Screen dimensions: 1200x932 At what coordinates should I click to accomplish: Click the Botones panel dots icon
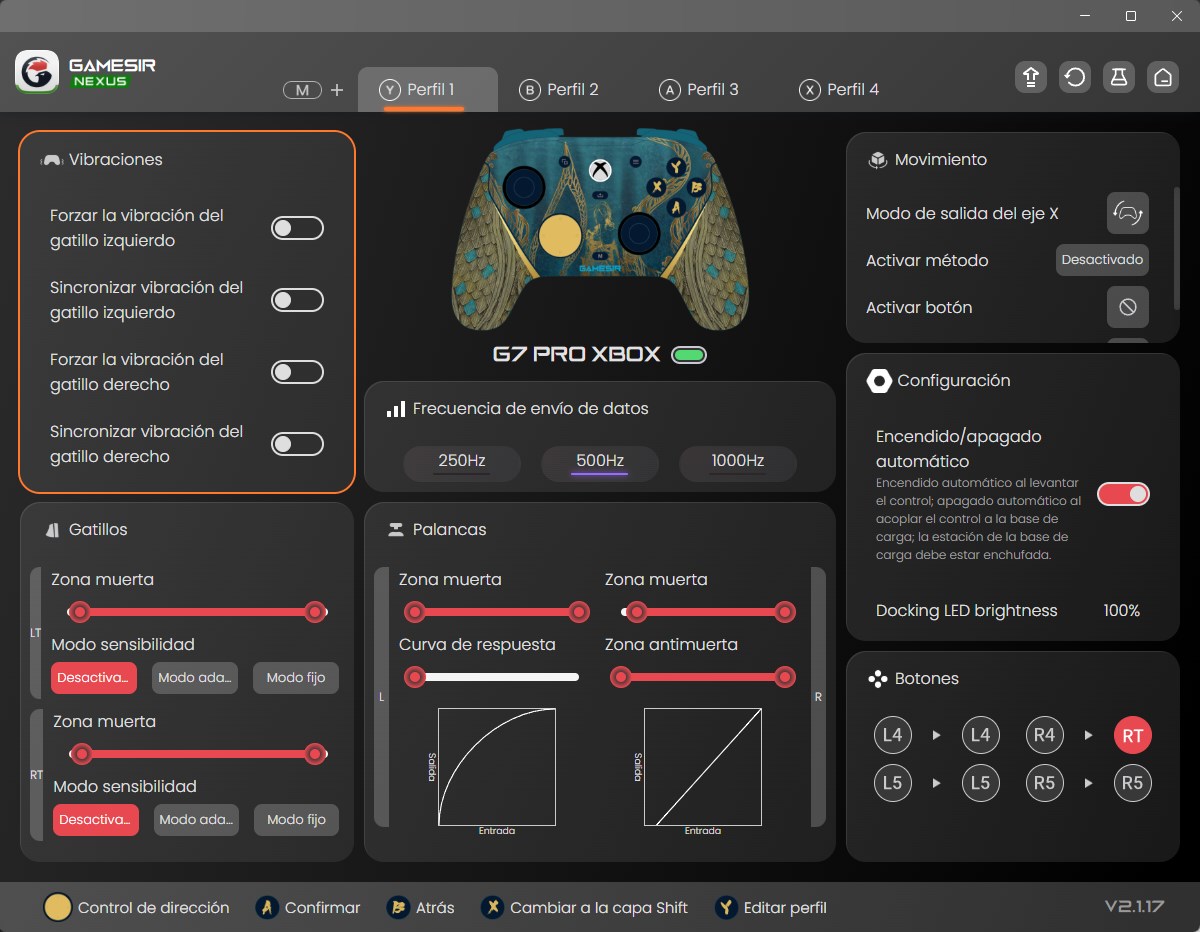[x=877, y=679]
